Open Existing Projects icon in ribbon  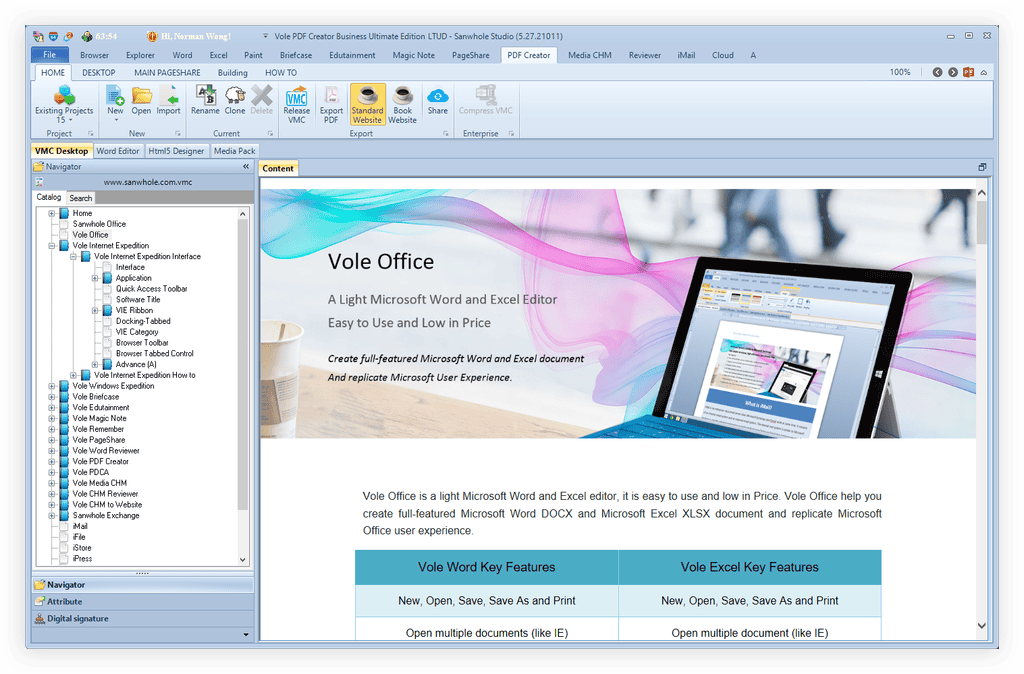tap(64, 95)
